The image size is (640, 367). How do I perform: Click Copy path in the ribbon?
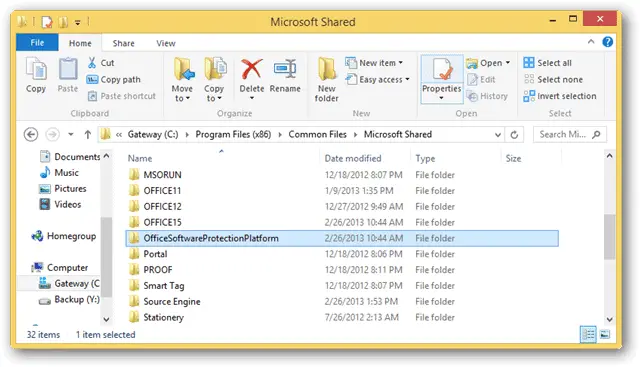tap(113, 80)
